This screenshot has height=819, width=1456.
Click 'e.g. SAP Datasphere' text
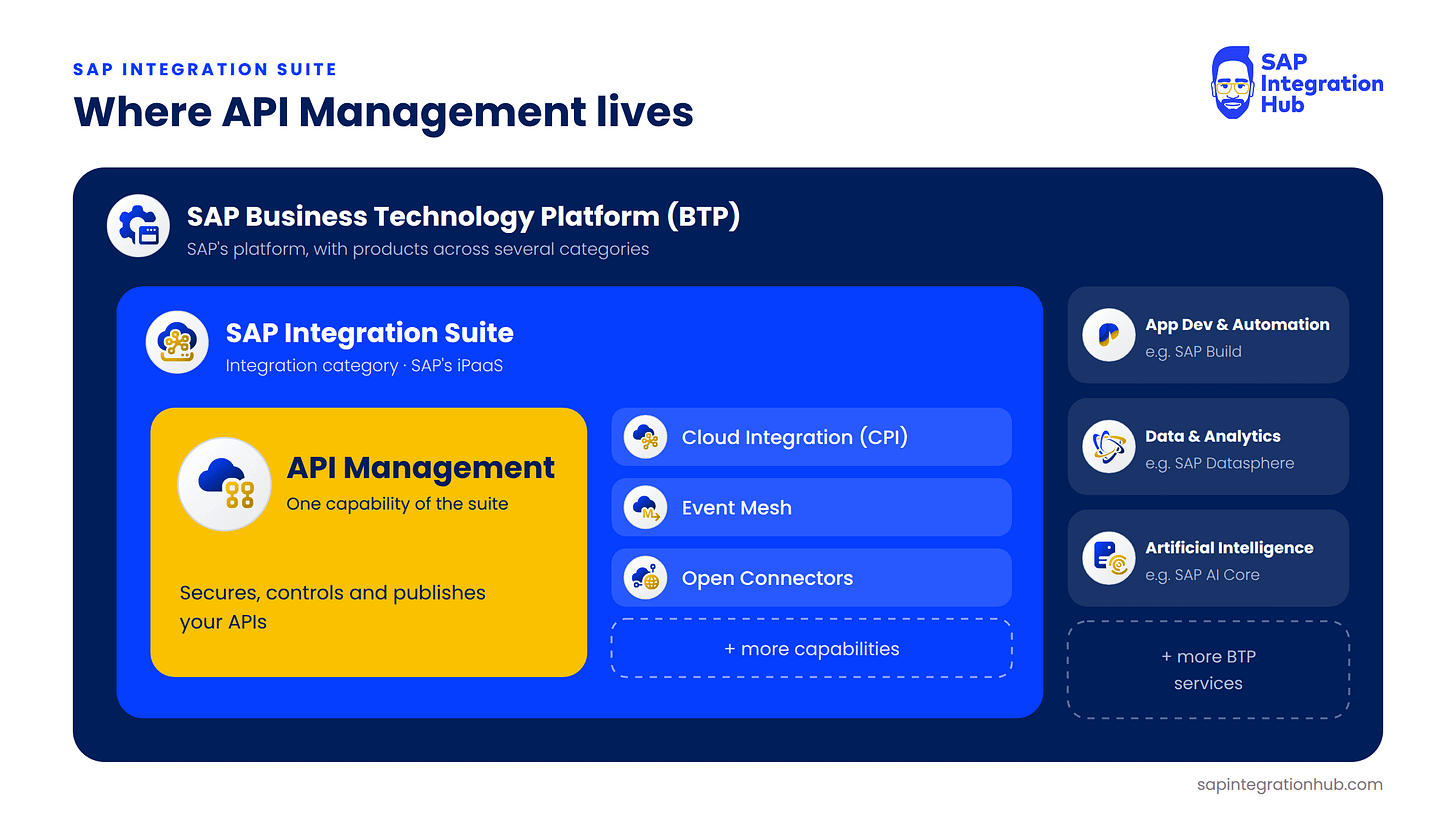(x=1220, y=464)
